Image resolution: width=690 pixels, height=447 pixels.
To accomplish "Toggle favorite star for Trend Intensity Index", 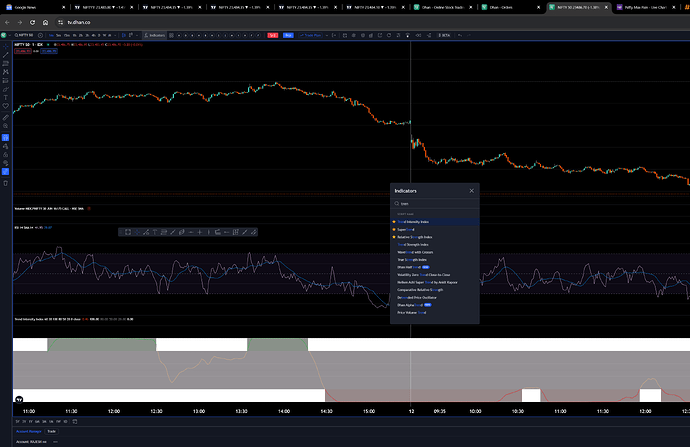I will 394,222.
